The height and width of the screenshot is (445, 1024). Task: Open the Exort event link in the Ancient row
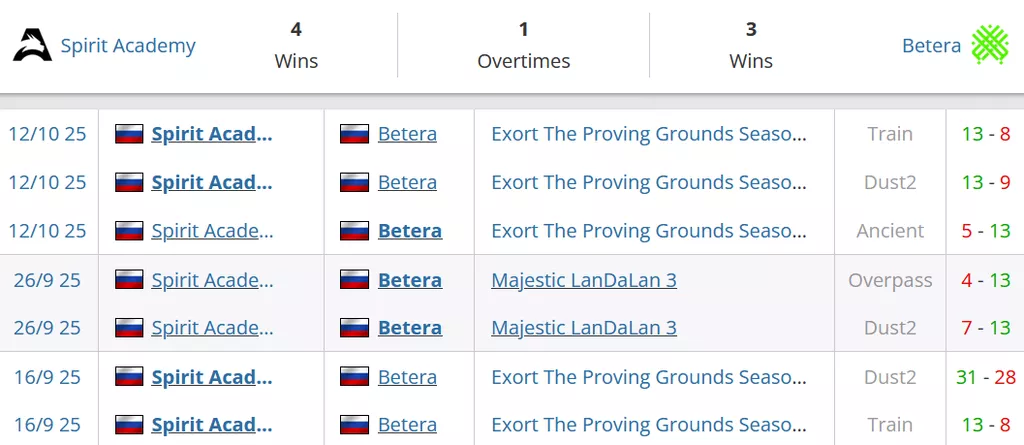click(649, 231)
